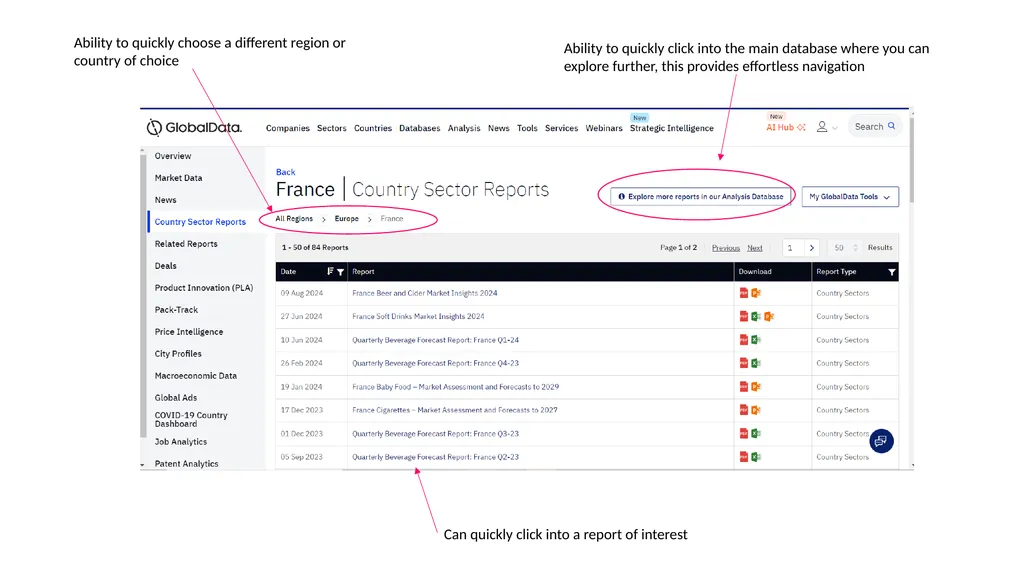Click the GlobalData logo
Viewport: 1024px width, 575px height.
tap(194, 127)
